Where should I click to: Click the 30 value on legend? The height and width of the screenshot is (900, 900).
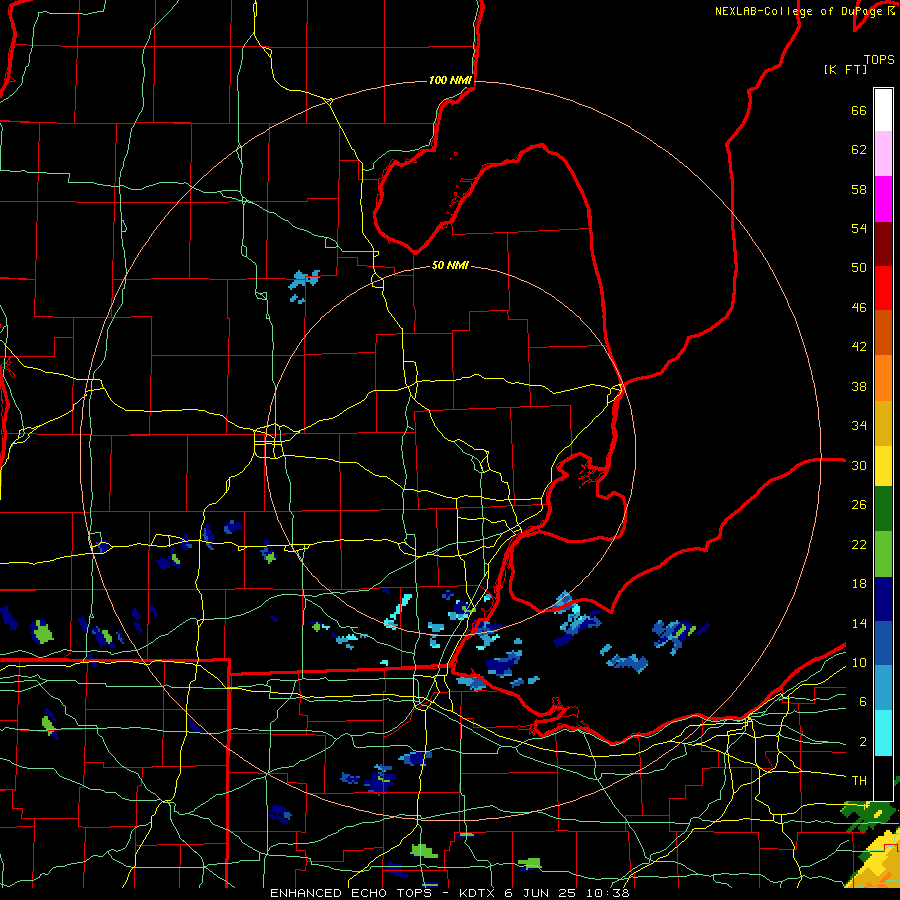[x=859, y=465]
